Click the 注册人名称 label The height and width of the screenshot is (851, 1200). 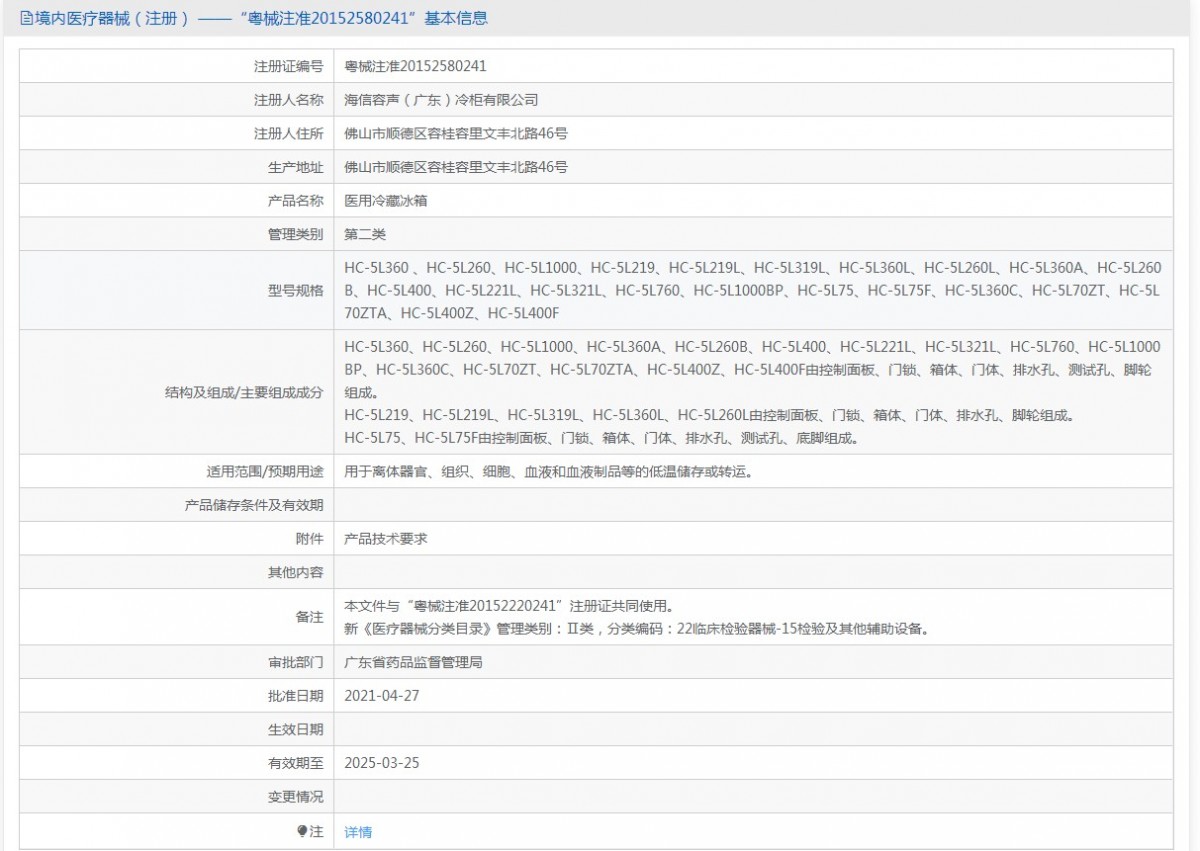click(289, 100)
